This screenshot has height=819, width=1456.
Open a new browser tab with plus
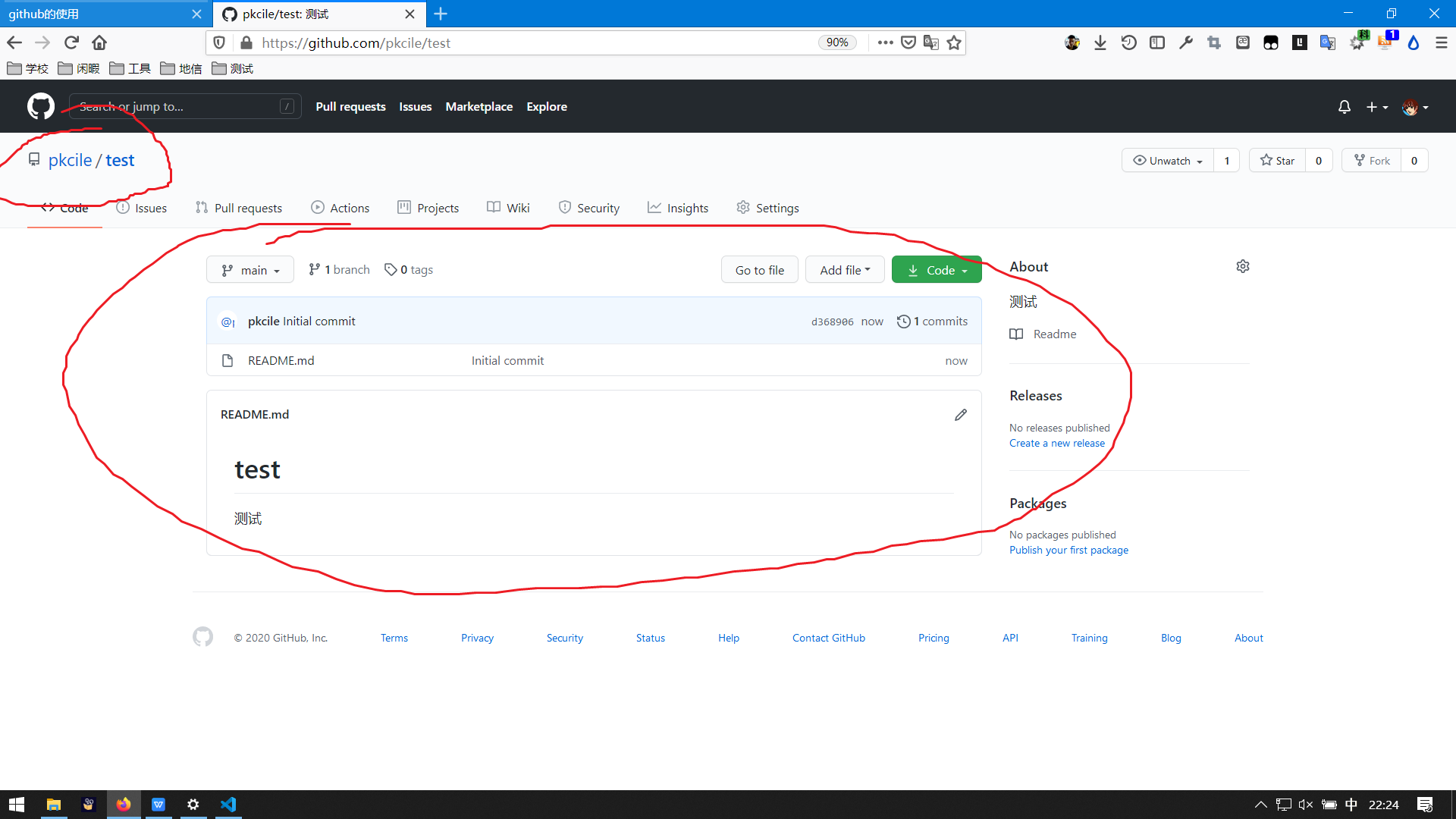441,14
